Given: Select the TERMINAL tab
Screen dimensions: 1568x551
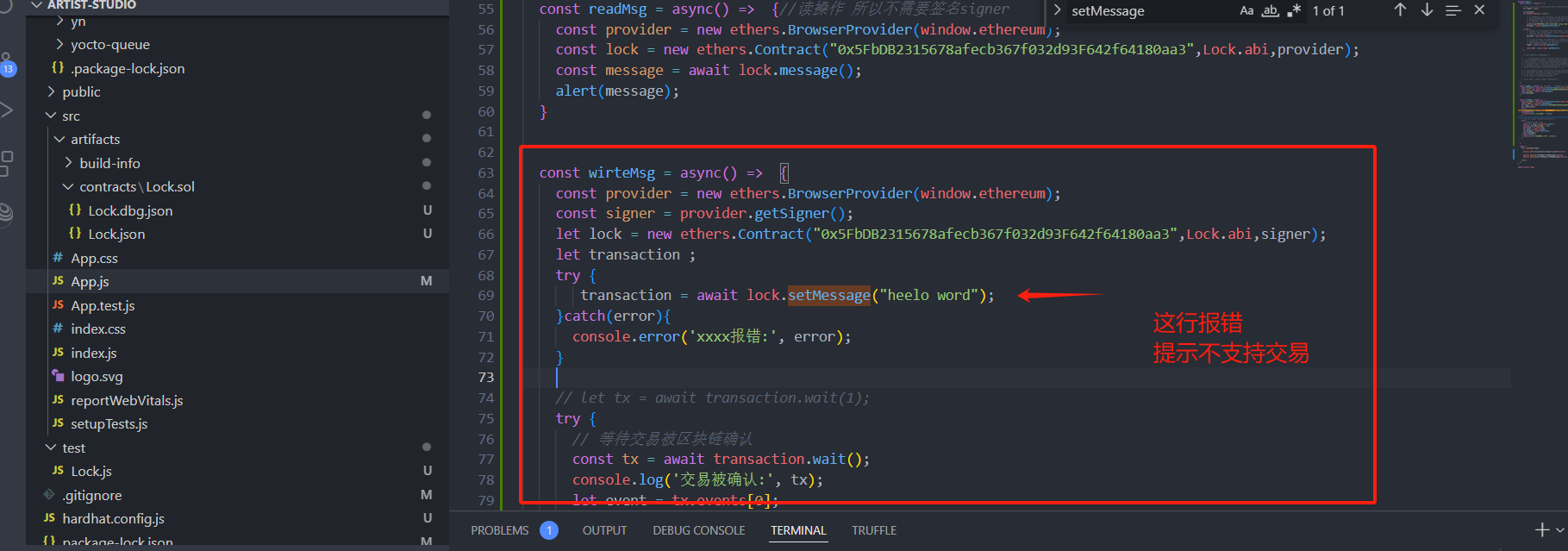Looking at the screenshot, I should pyautogui.click(x=798, y=530).
